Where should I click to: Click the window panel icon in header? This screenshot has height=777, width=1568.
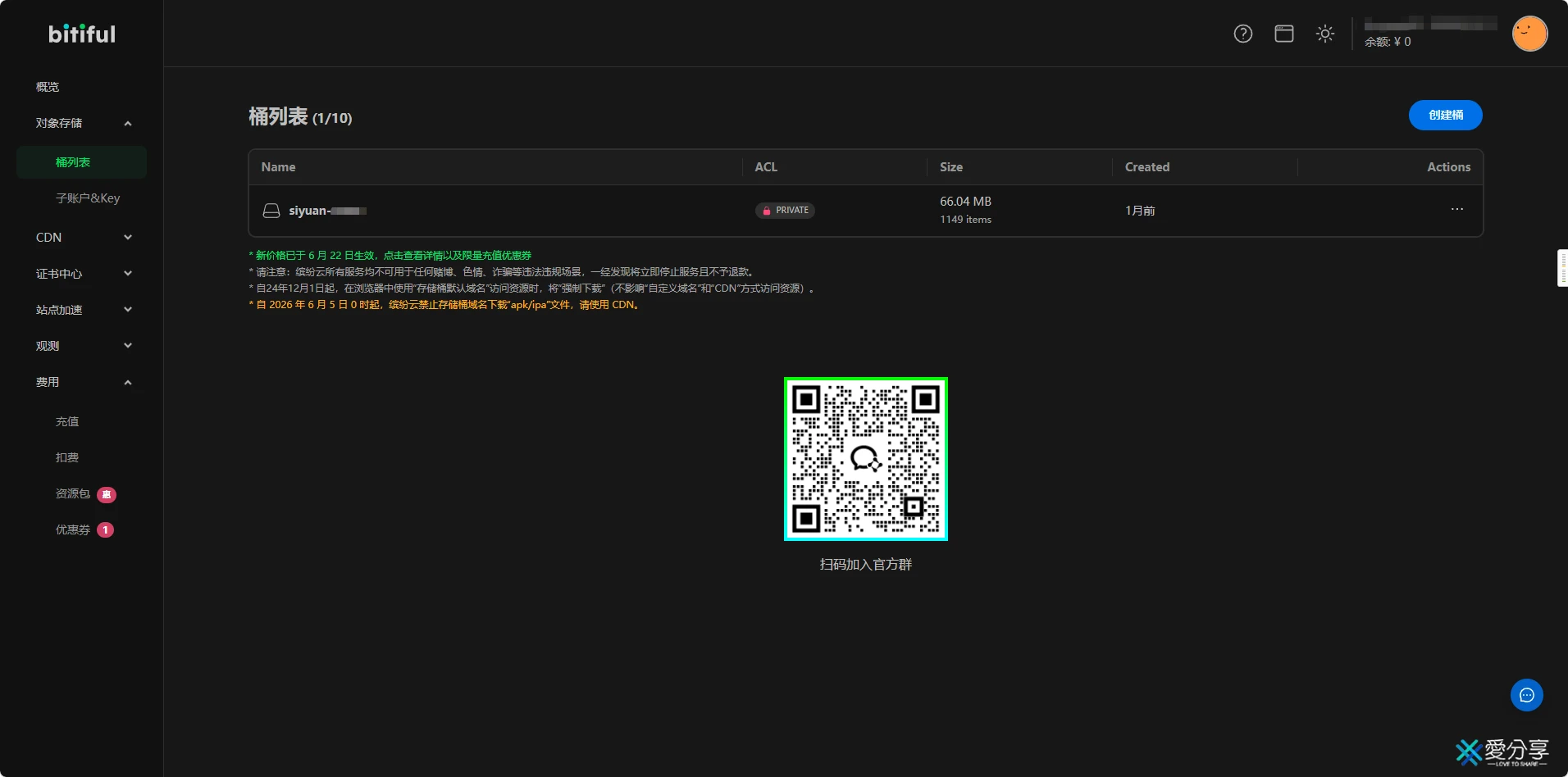pyautogui.click(x=1284, y=34)
